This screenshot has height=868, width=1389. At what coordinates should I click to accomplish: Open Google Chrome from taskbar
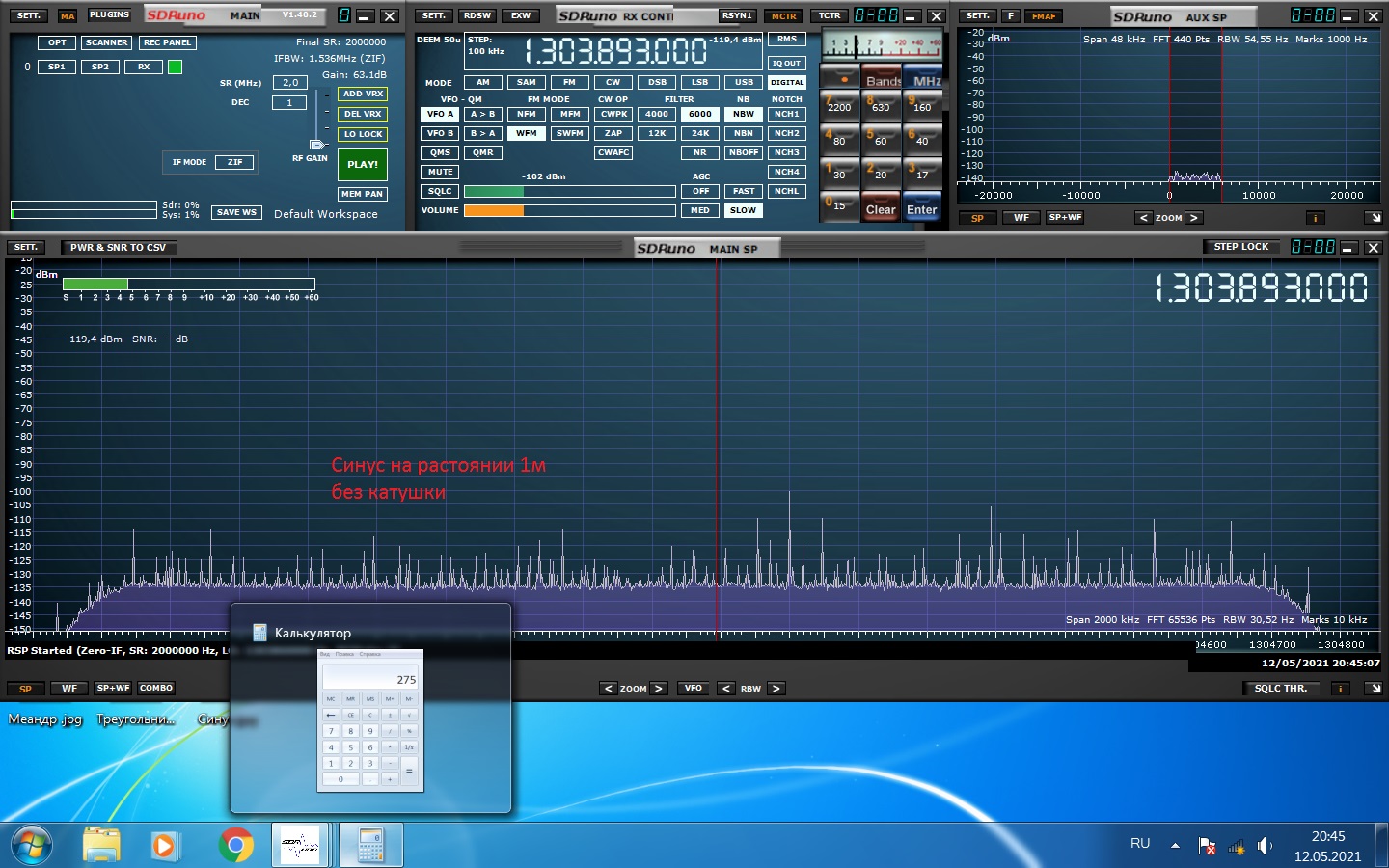tap(236, 846)
